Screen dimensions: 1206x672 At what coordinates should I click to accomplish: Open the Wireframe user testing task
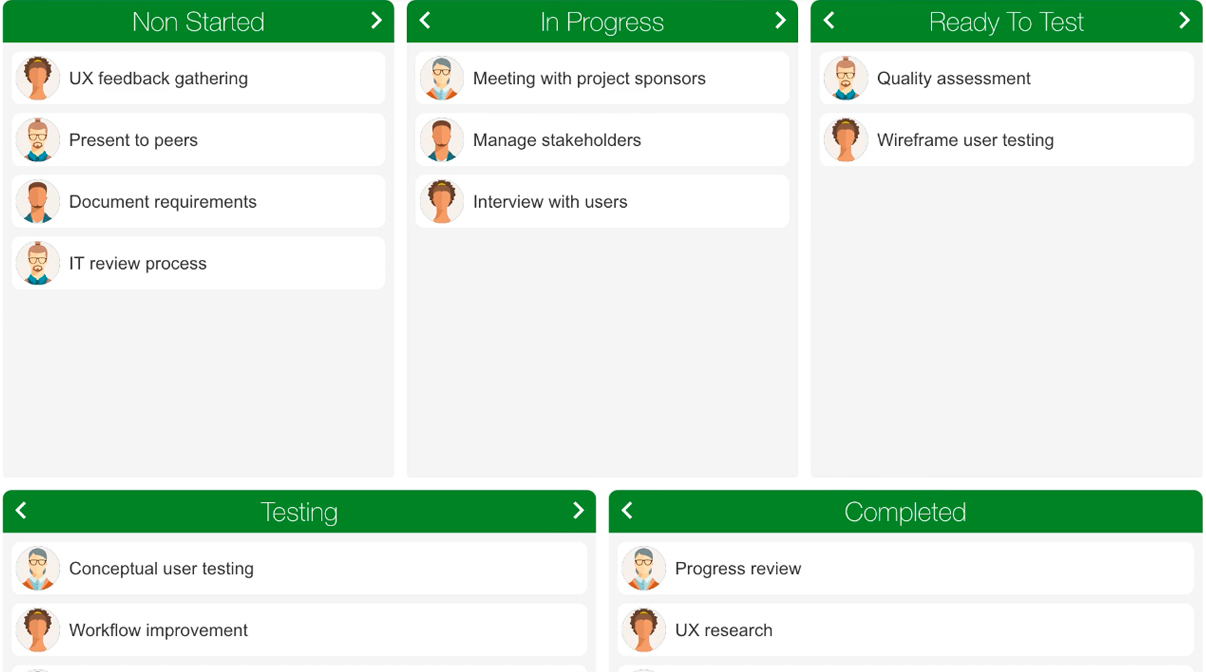click(1007, 140)
